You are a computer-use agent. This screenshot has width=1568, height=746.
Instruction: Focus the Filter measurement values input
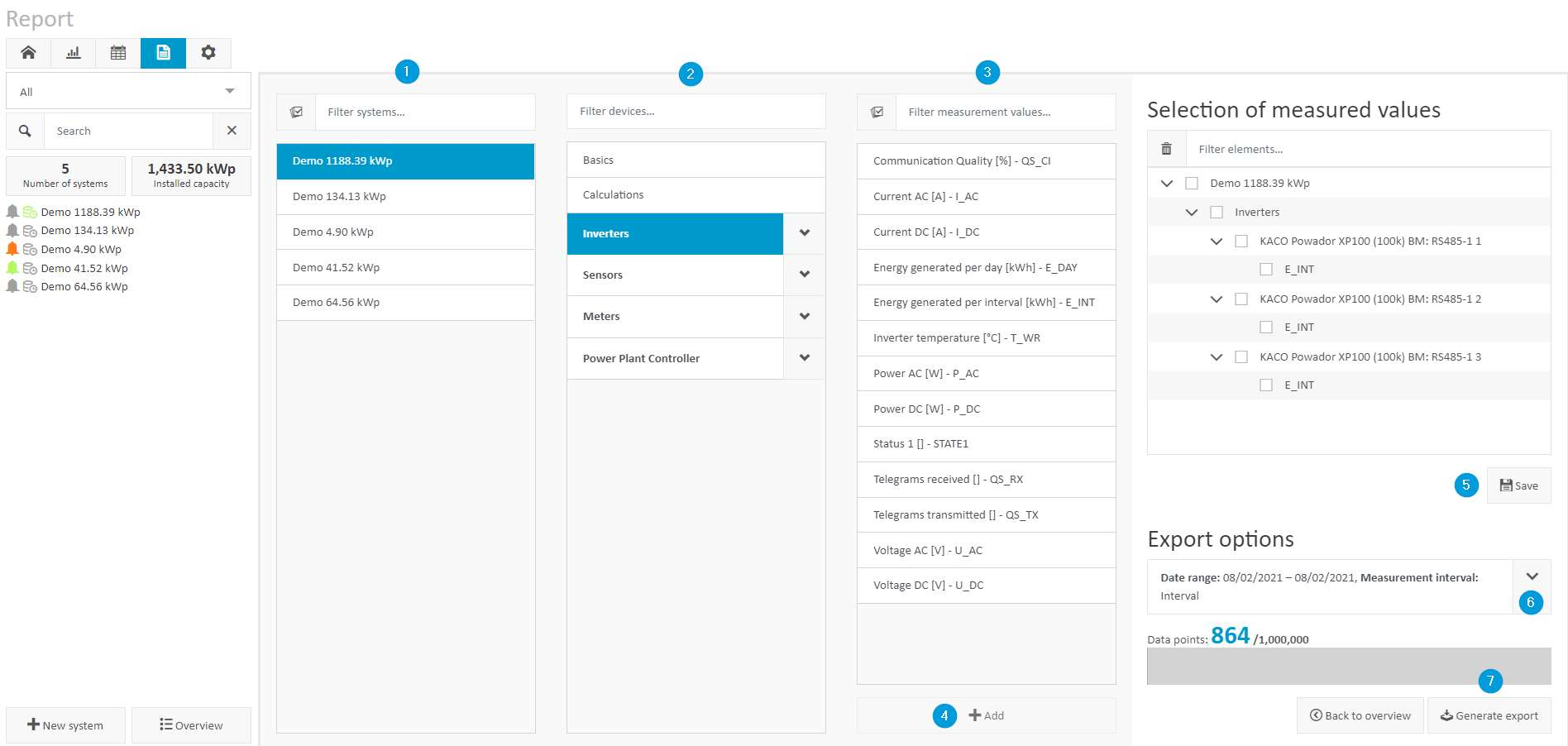point(1006,112)
